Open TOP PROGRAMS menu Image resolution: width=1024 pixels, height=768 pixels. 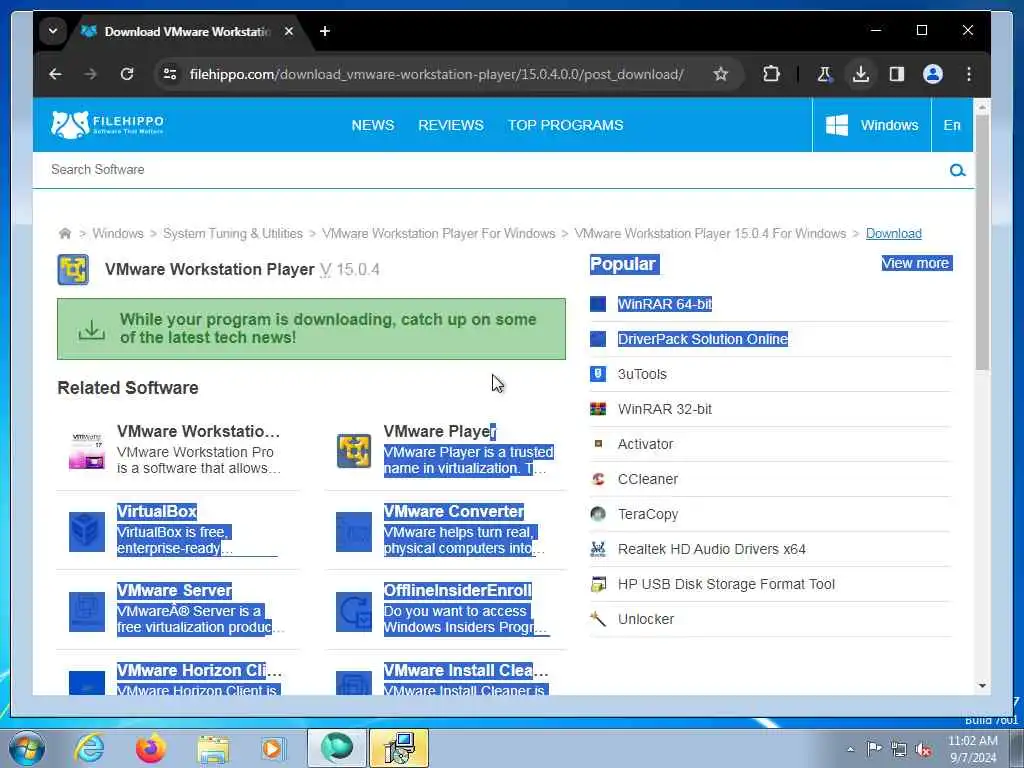(x=566, y=125)
